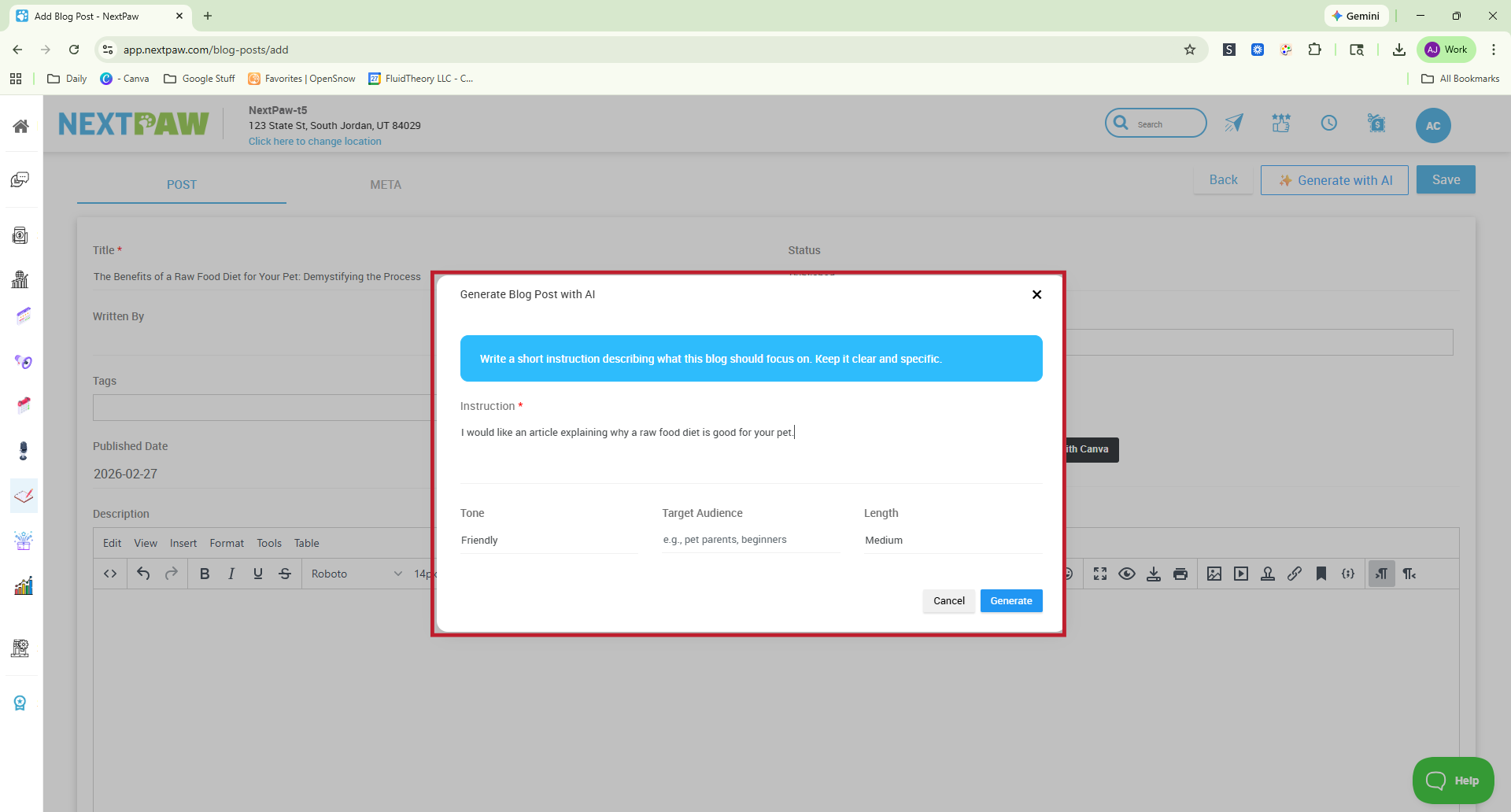Open the All Bookmarks folder
The image size is (1511, 812).
[1461, 79]
